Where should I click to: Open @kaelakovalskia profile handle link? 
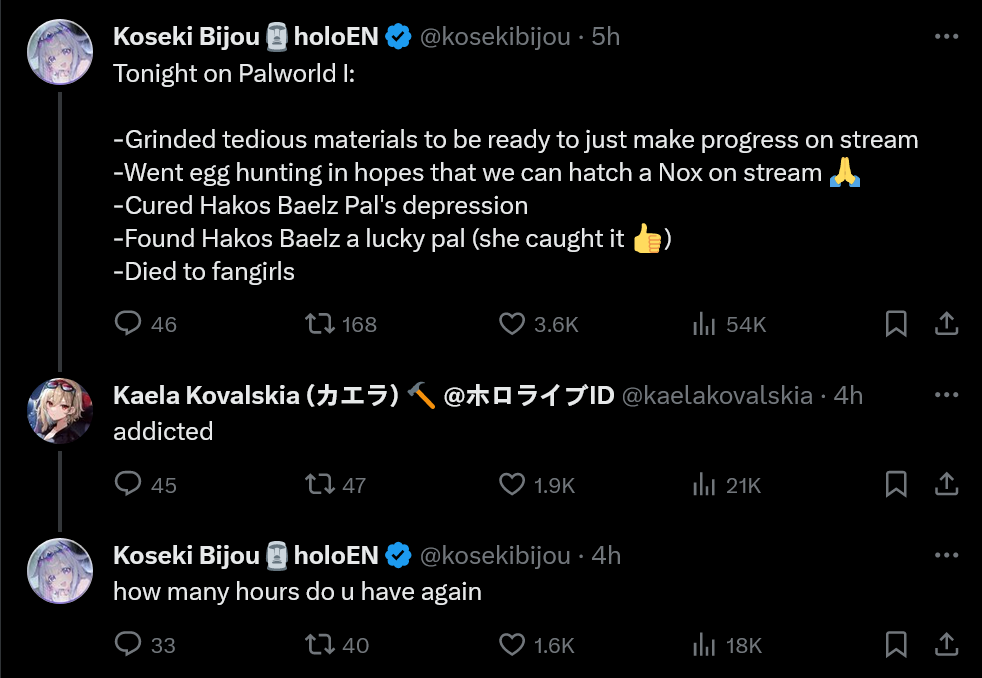(717, 396)
